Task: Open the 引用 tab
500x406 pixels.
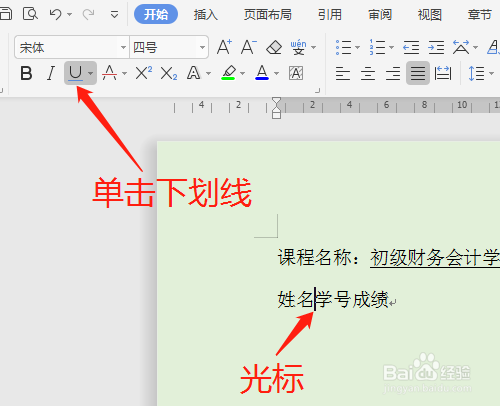Action: [x=330, y=15]
